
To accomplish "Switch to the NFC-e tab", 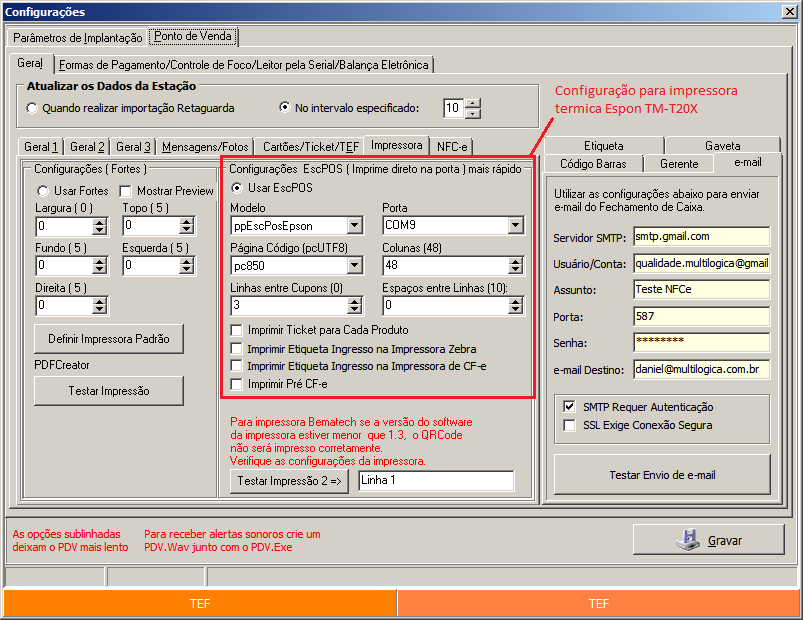I will (452, 146).
